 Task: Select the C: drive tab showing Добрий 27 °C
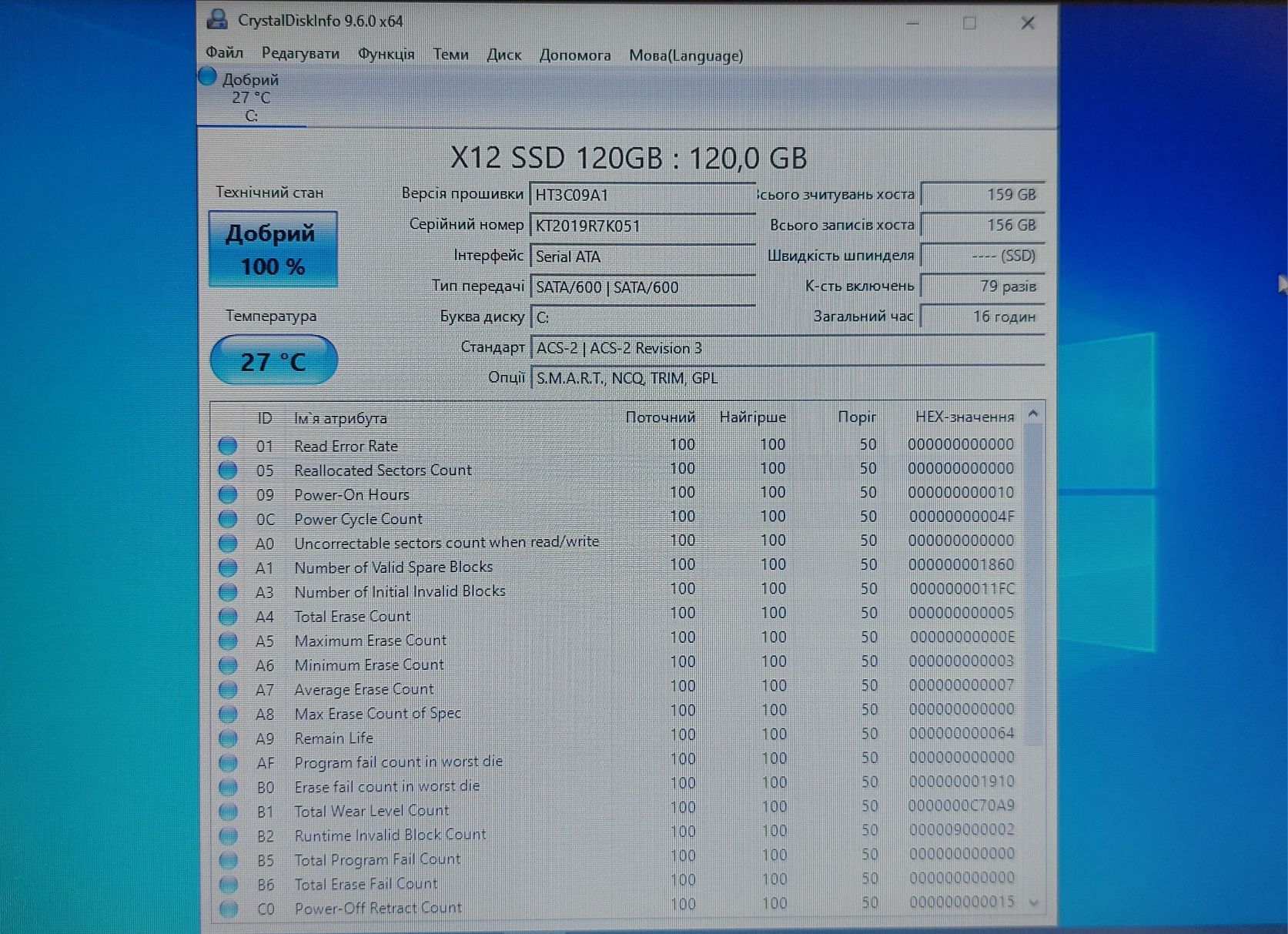tap(251, 97)
